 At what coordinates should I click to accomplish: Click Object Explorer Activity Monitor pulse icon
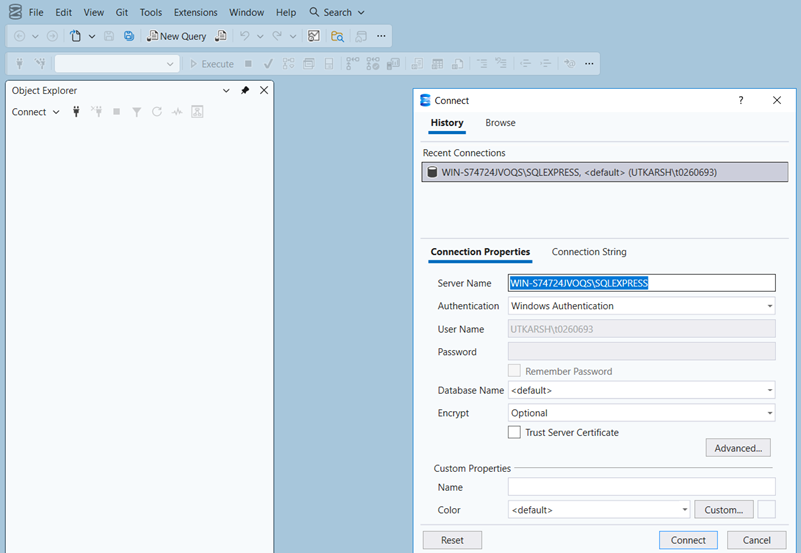pos(177,112)
